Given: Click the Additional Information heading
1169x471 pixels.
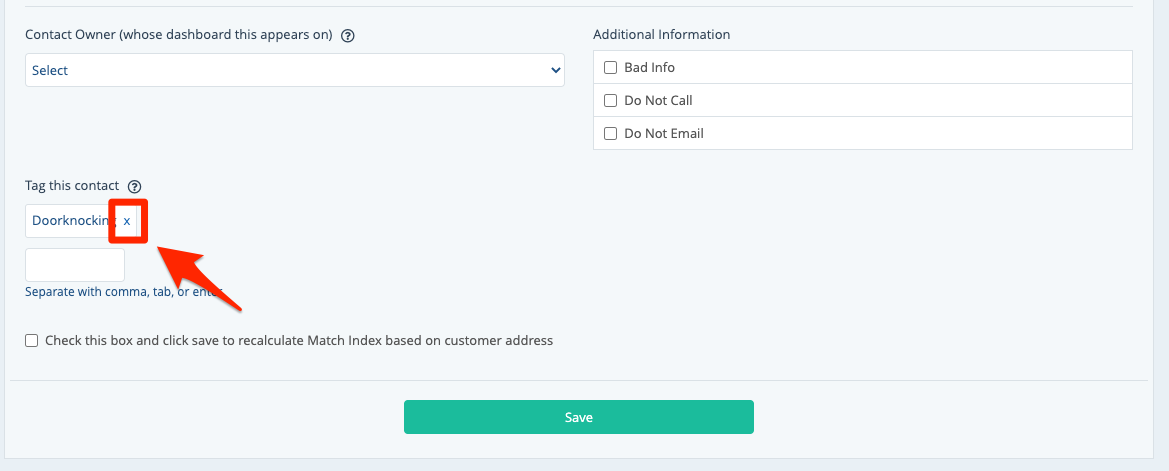Looking at the screenshot, I should (661, 35).
